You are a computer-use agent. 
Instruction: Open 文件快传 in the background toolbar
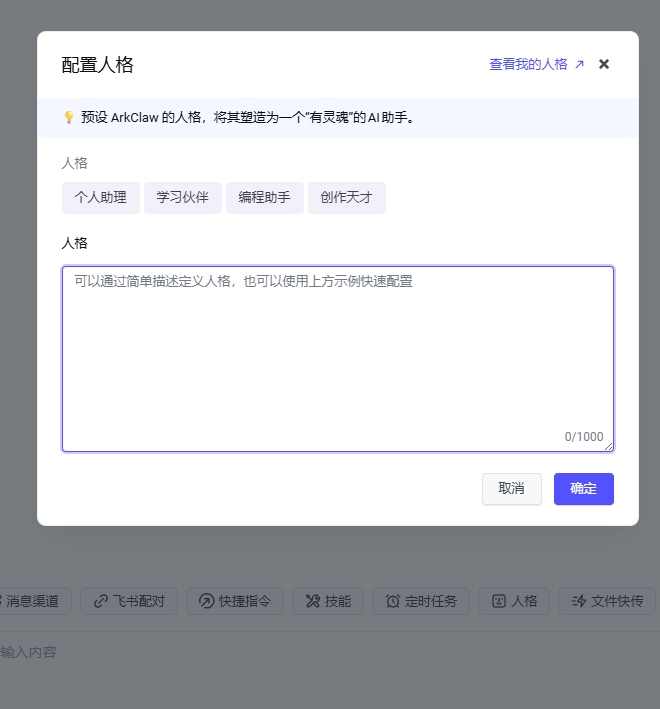coord(607,601)
